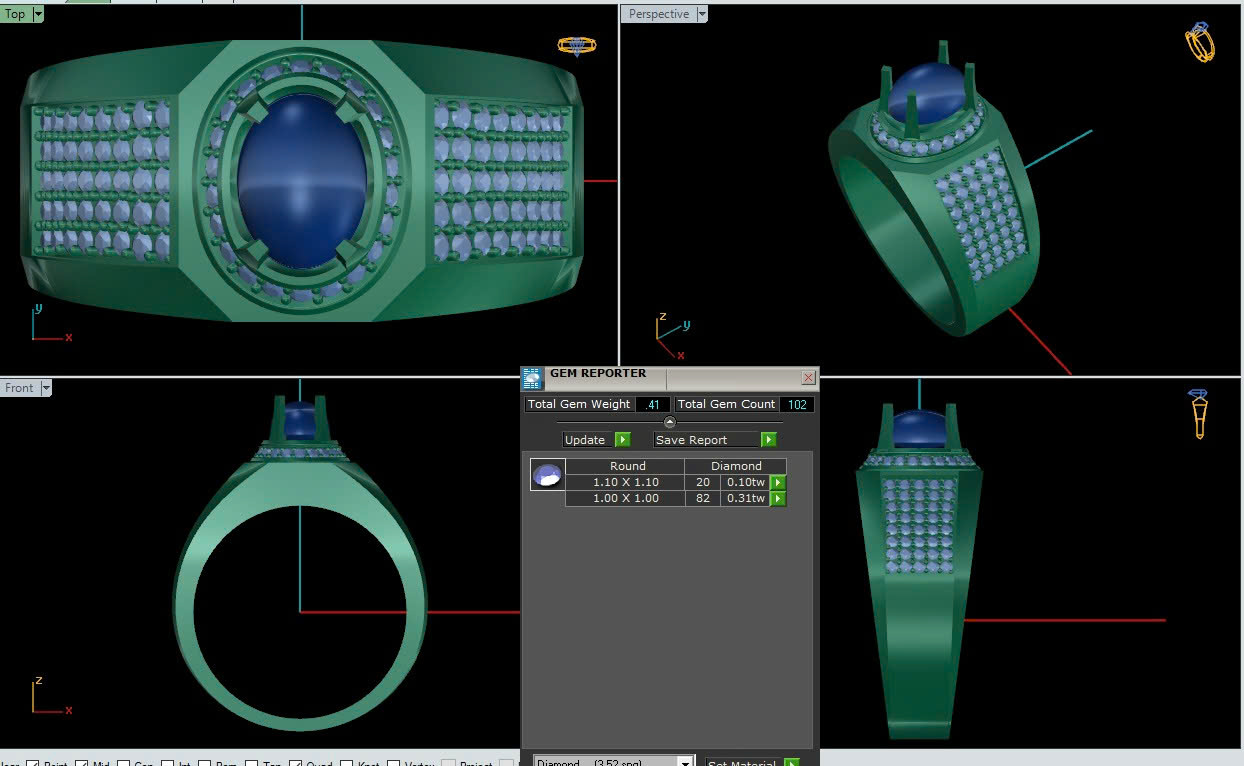Toggle the Mid osnap checkbox
Viewport: 1244px width, 766px height.
pyautogui.click(x=82, y=763)
